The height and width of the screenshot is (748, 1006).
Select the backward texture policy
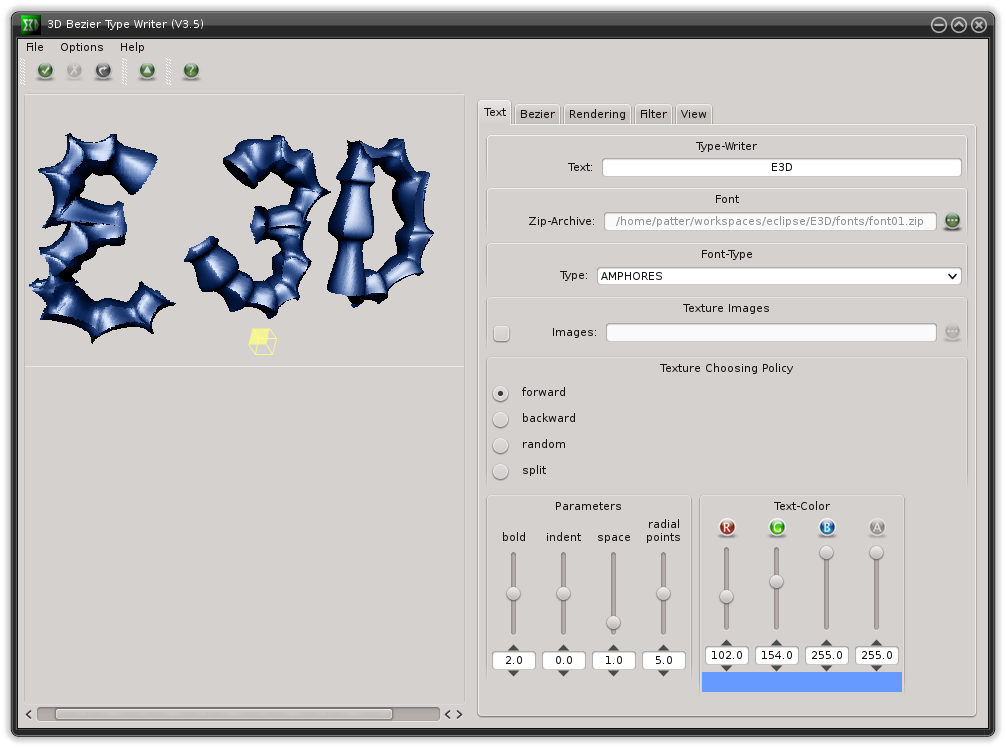[x=501, y=419]
